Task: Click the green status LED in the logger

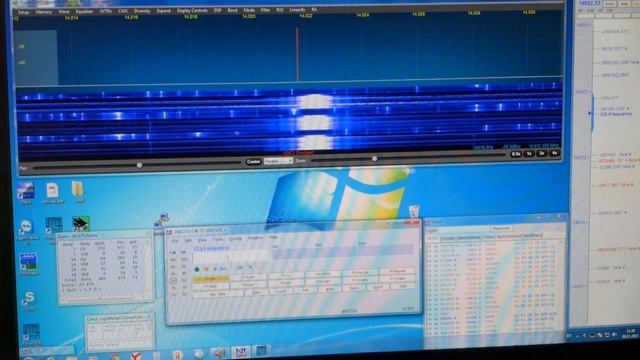Action: (197, 270)
